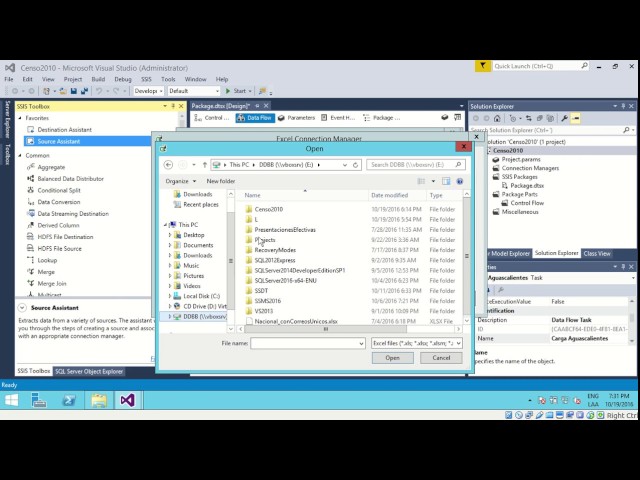
Task: Select the PresentacionesEfectivas folder
Action: click(x=285, y=229)
